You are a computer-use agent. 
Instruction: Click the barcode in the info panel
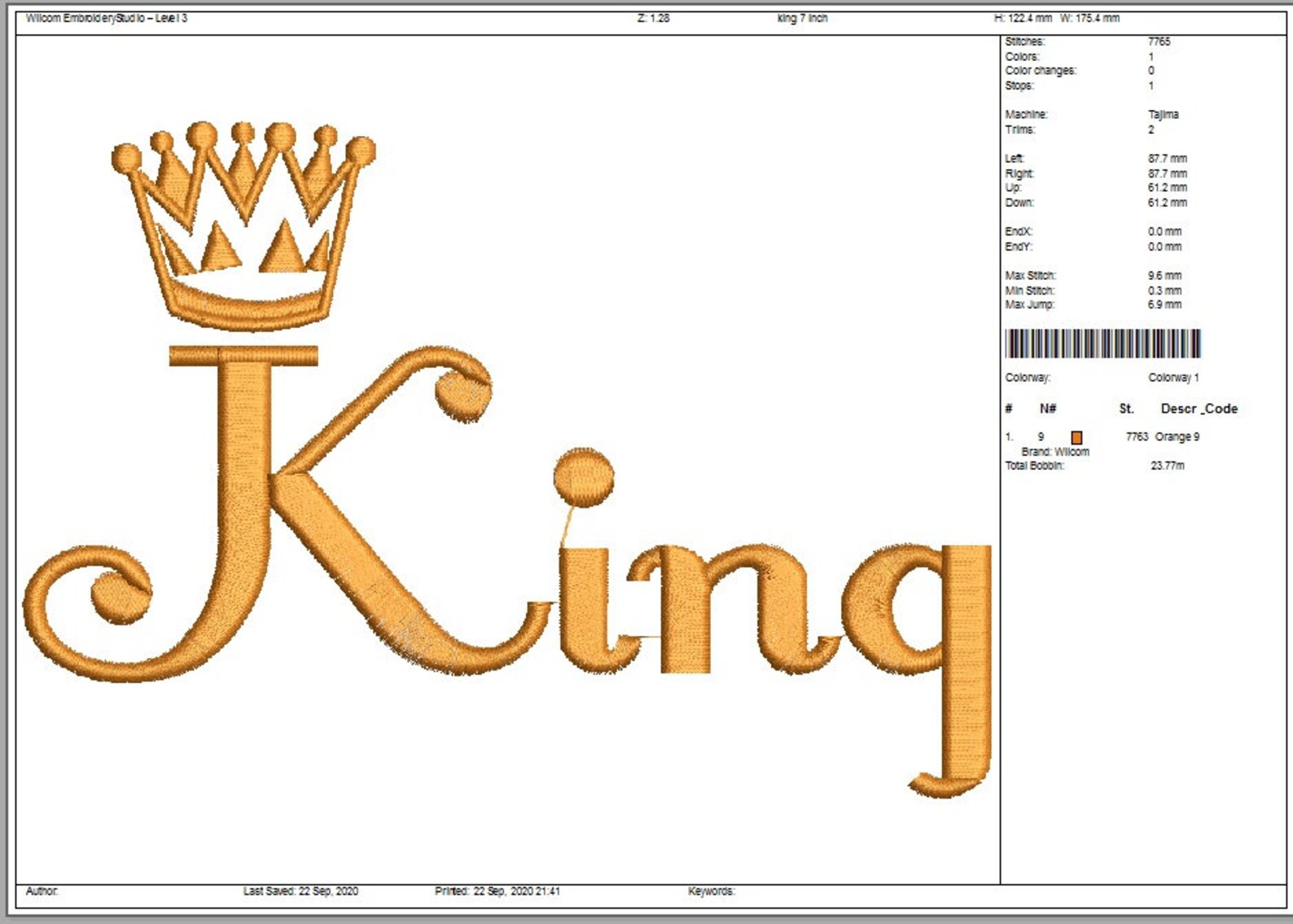point(1102,344)
